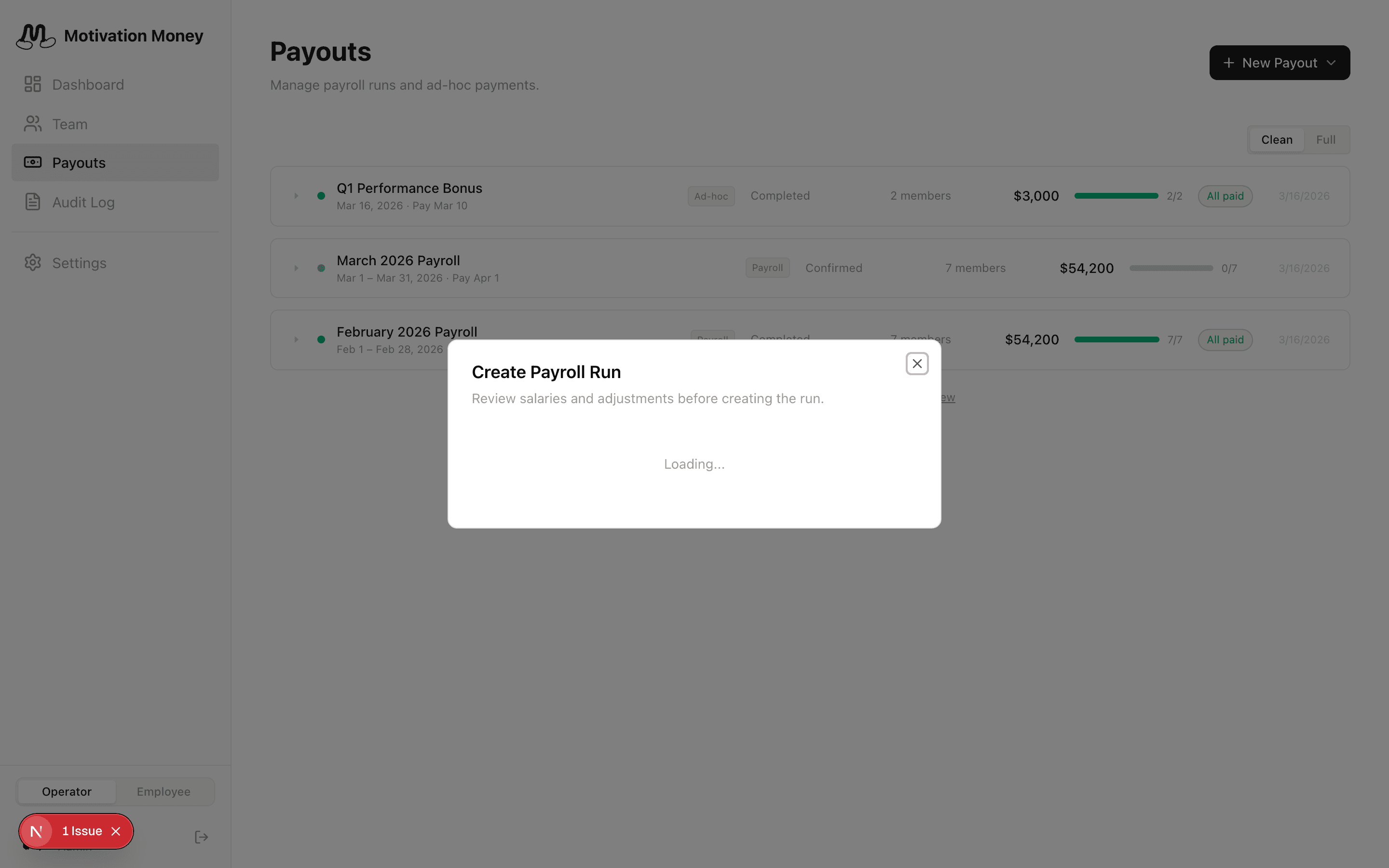The height and width of the screenshot is (868, 1389).
Task: Click the 1 Issue indicator
Action: [82, 831]
